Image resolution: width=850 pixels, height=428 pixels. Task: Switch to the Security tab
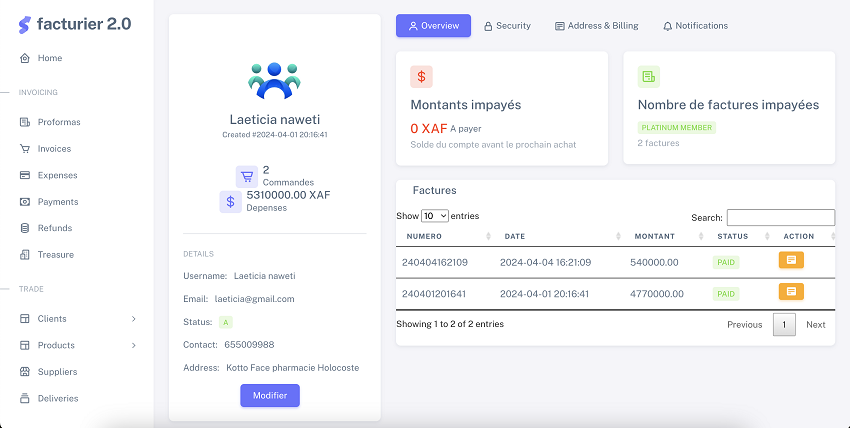507,26
